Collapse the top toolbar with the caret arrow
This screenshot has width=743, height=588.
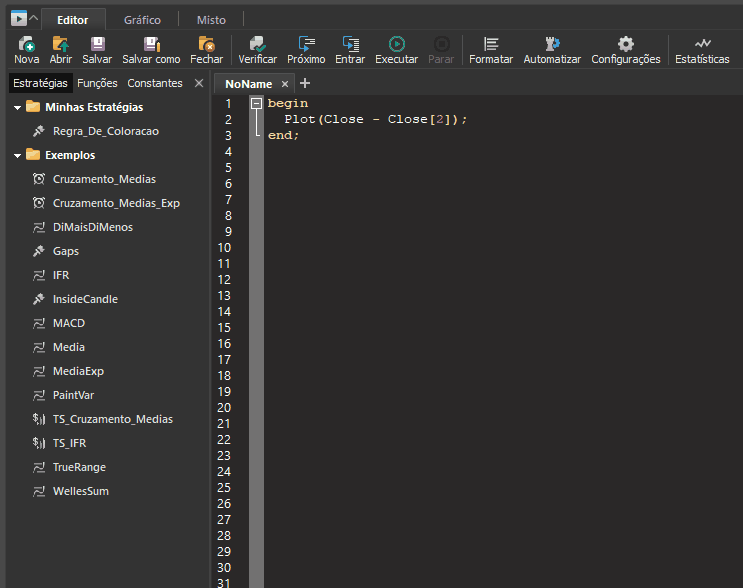tap(34, 18)
